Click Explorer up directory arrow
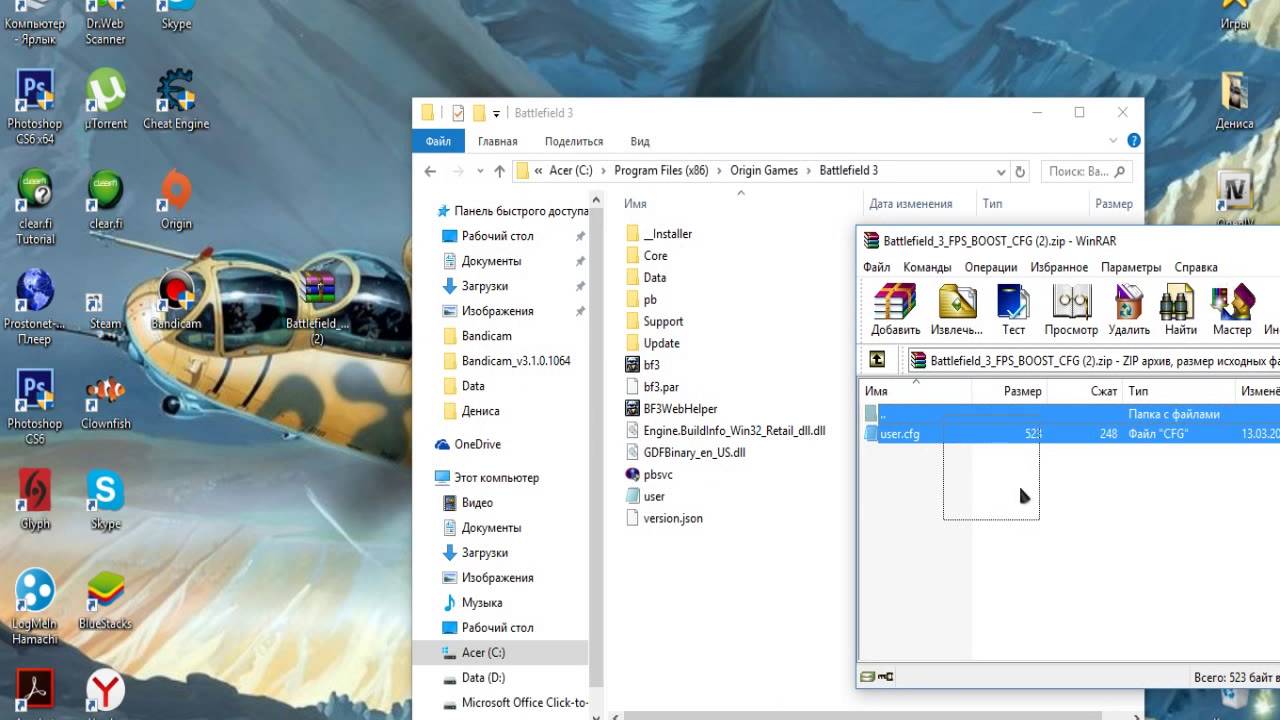Screen dimensions: 1280x720 coord(500,171)
